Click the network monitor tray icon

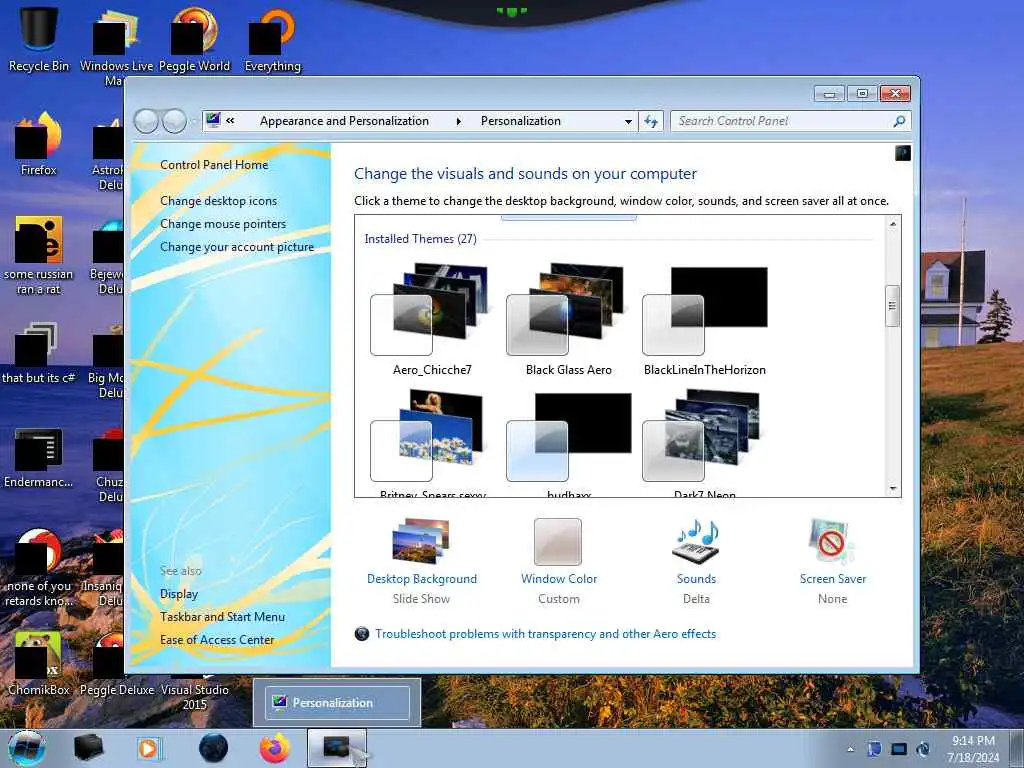tap(899, 749)
